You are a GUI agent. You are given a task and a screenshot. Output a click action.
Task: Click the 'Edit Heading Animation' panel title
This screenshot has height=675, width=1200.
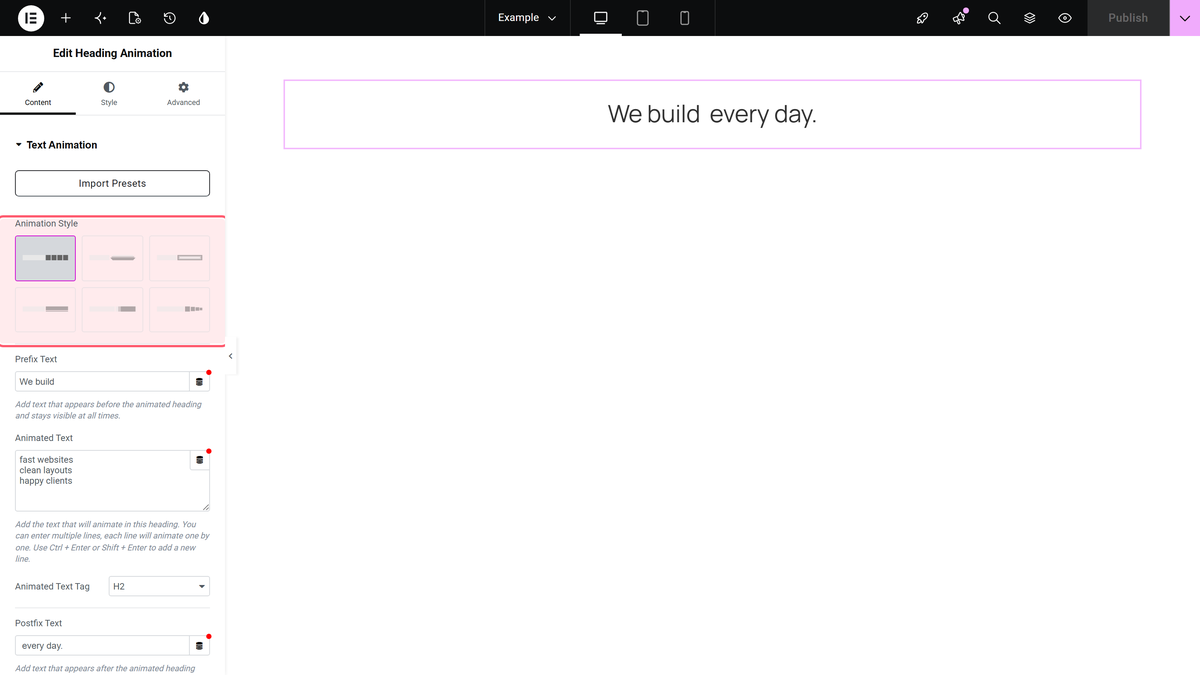pyautogui.click(x=112, y=53)
